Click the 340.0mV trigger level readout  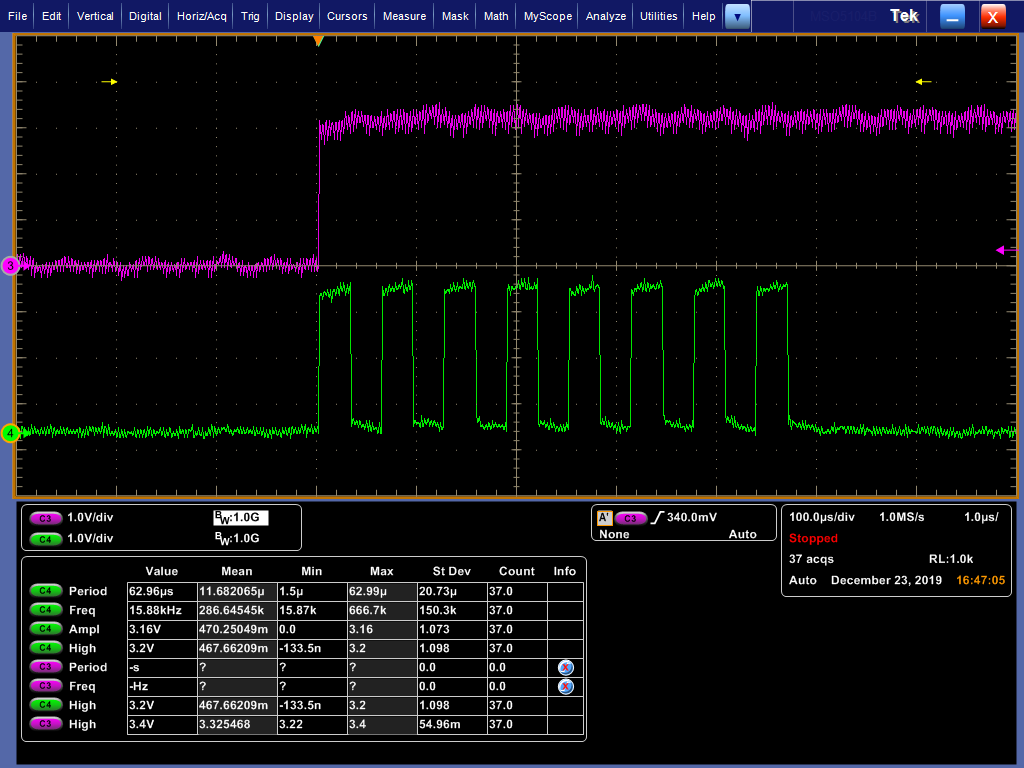pyautogui.click(x=691, y=517)
